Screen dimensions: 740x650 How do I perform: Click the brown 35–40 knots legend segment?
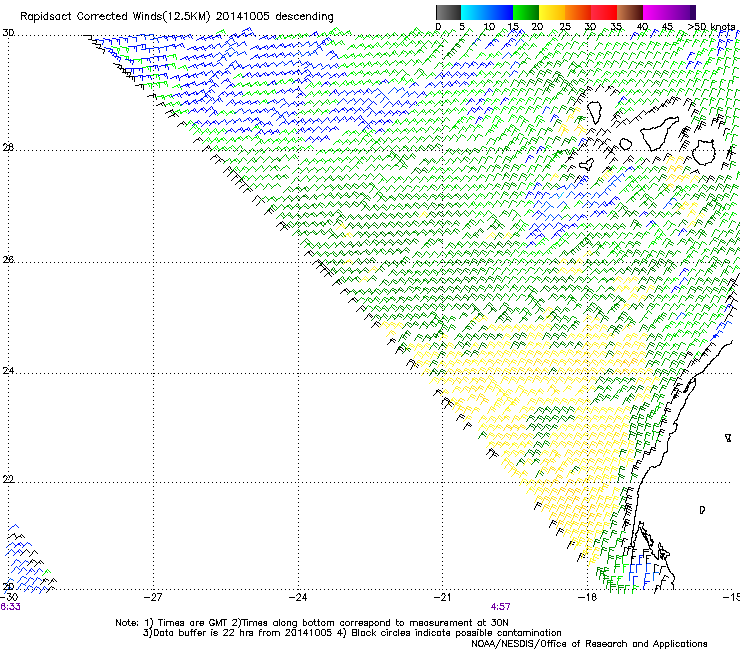pos(630,12)
